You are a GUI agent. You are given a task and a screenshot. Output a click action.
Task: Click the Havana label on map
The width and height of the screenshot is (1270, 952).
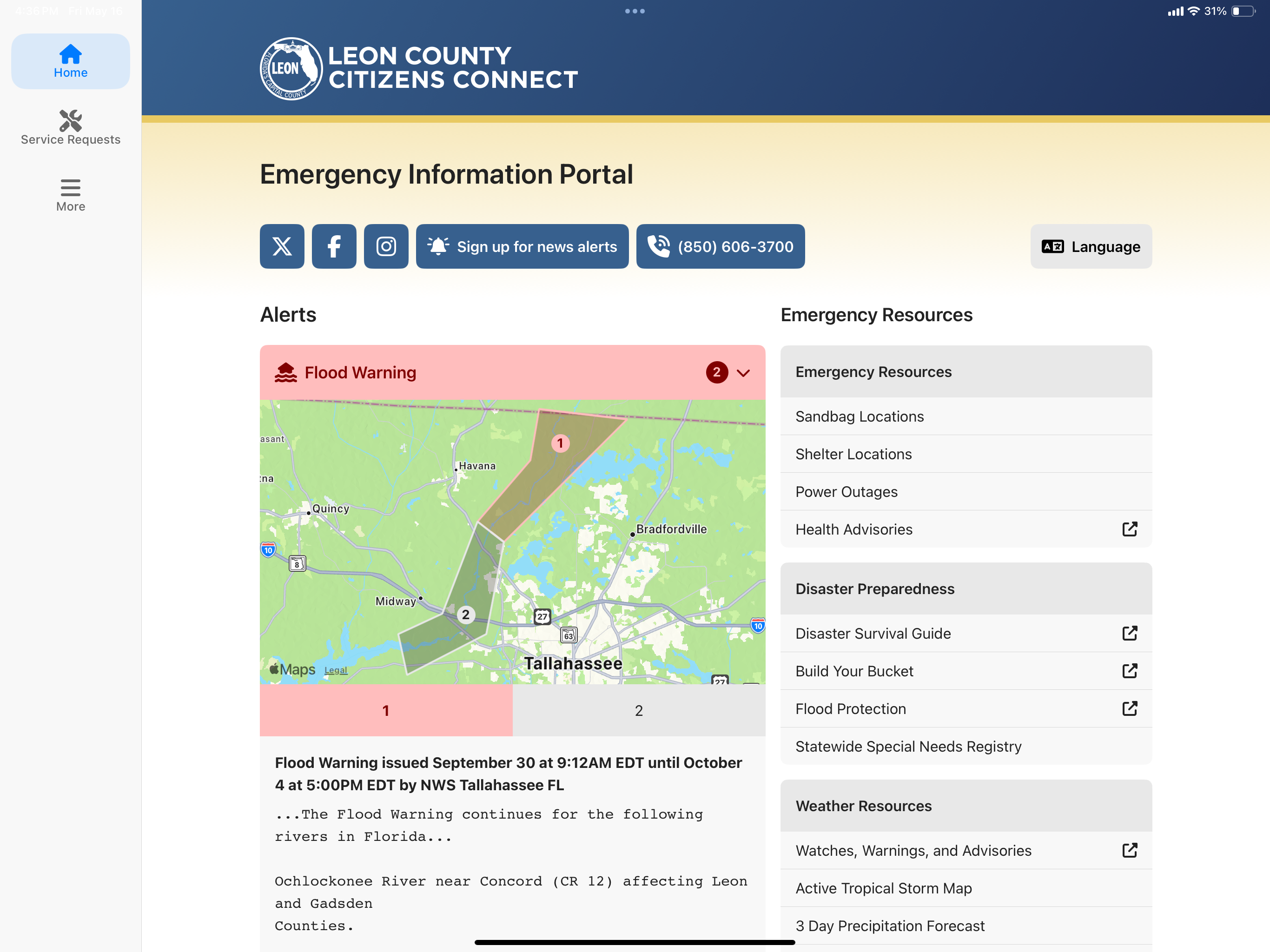(x=477, y=466)
